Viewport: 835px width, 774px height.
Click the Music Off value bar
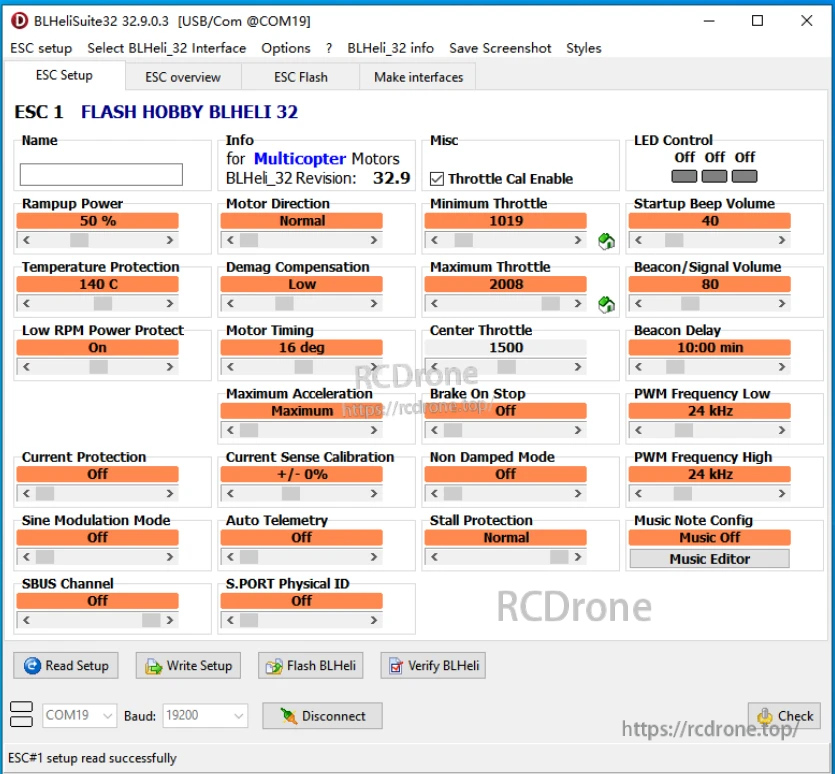coord(709,537)
